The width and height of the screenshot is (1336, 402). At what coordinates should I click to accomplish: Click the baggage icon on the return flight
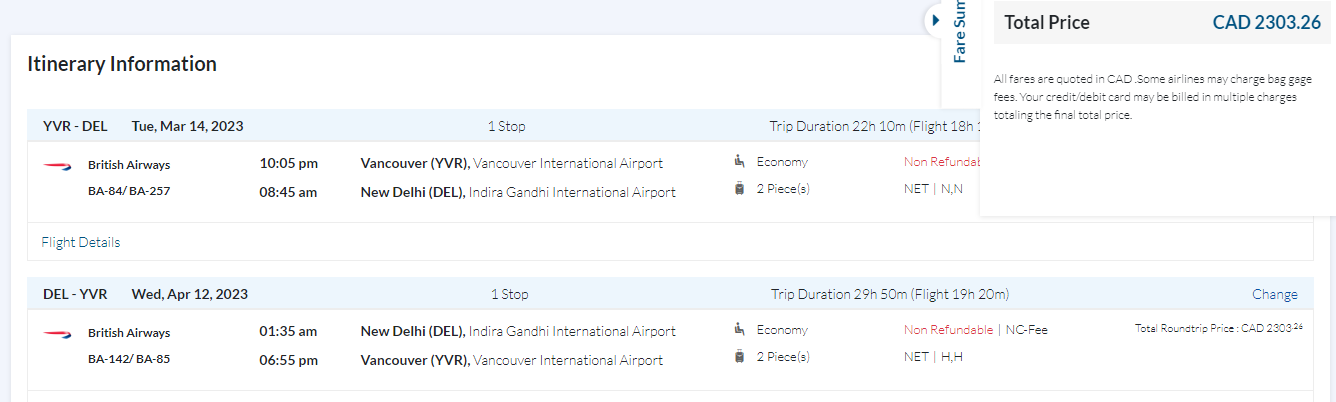[x=739, y=356]
